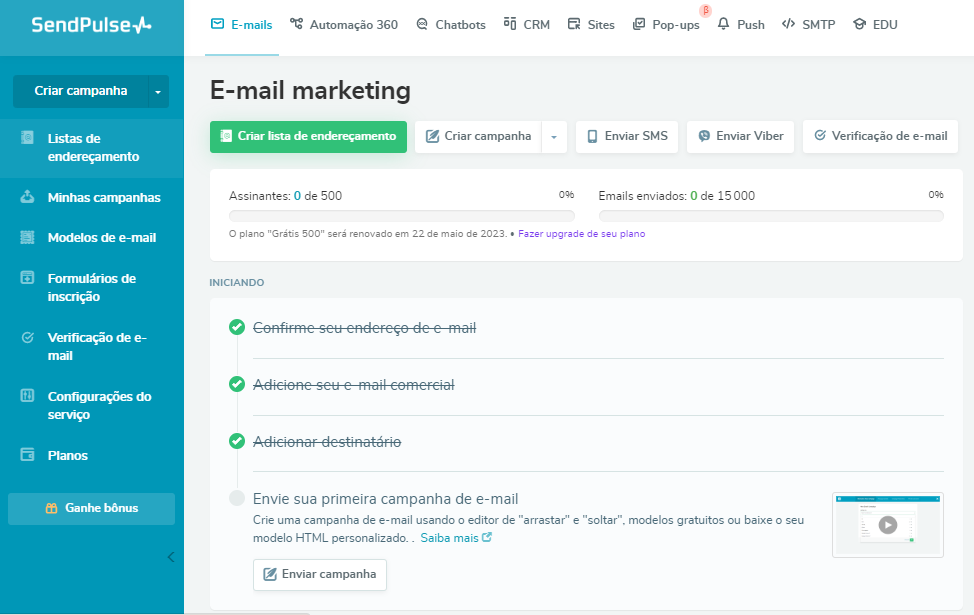Image resolution: width=974 pixels, height=615 pixels.
Task: Open Listas de endereçamento sidebar icon
Action: pyautogui.click(x=28, y=138)
